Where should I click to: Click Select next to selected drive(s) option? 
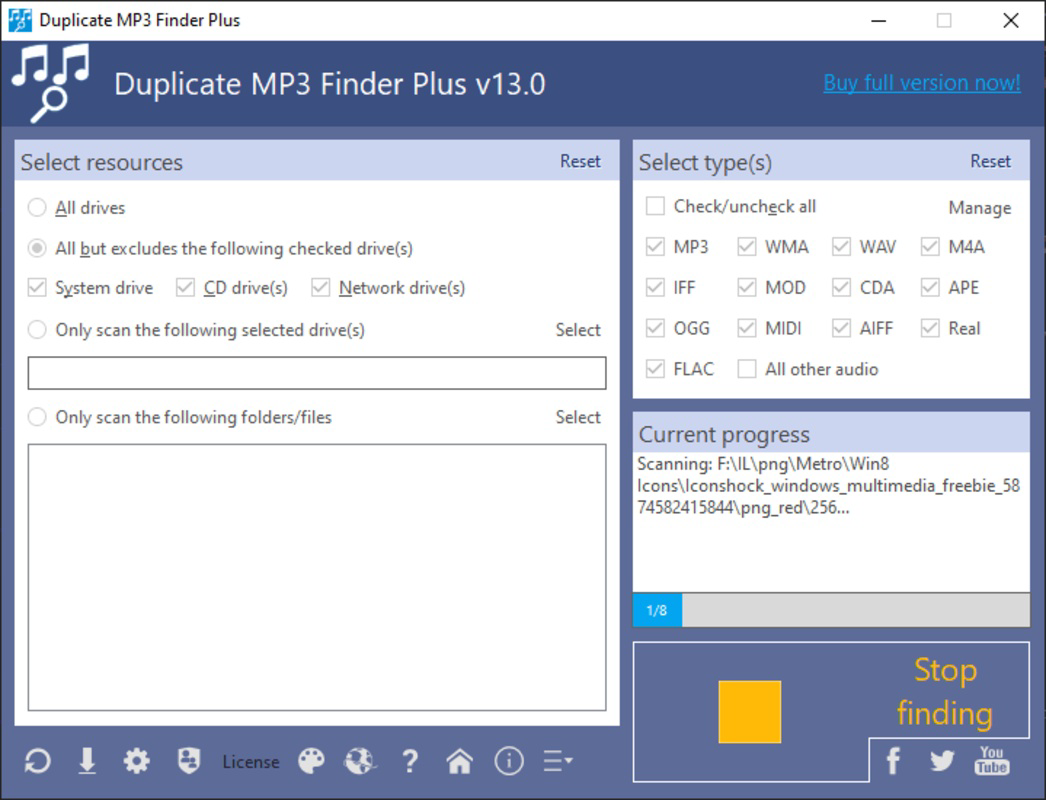click(x=578, y=330)
